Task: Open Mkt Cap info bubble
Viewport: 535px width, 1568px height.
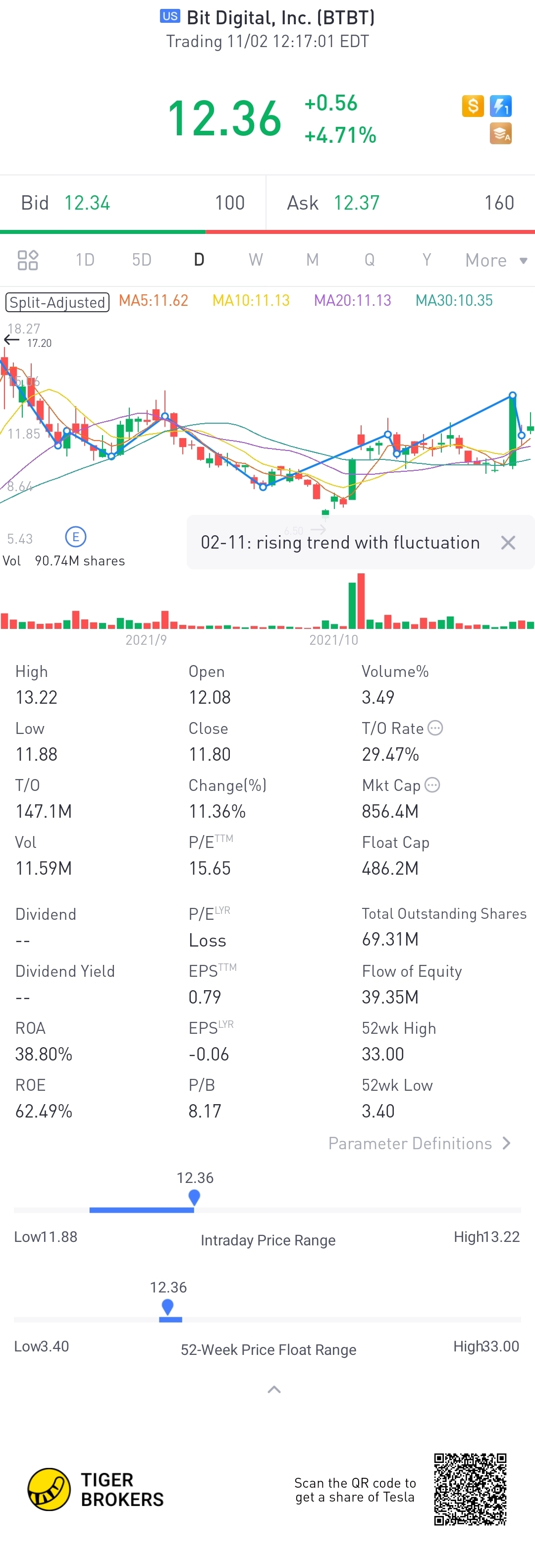Action: [431, 784]
